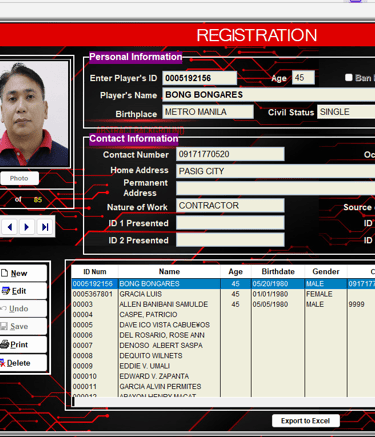375x437 pixels.
Task: Select row EDDIE V. UMALI
Action: (223, 366)
